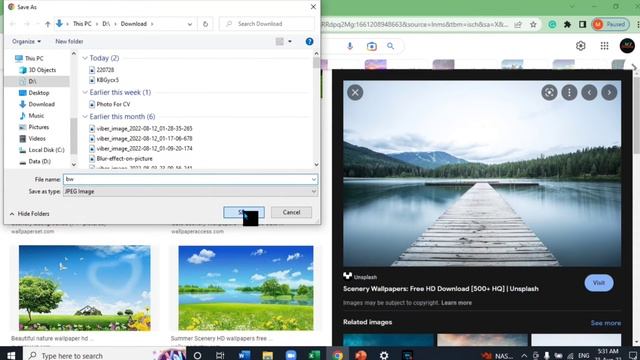Image resolution: width=640 pixels, height=360 pixels.
Task: Open Windows Settings gear in taskbar
Action: [x=384, y=355]
